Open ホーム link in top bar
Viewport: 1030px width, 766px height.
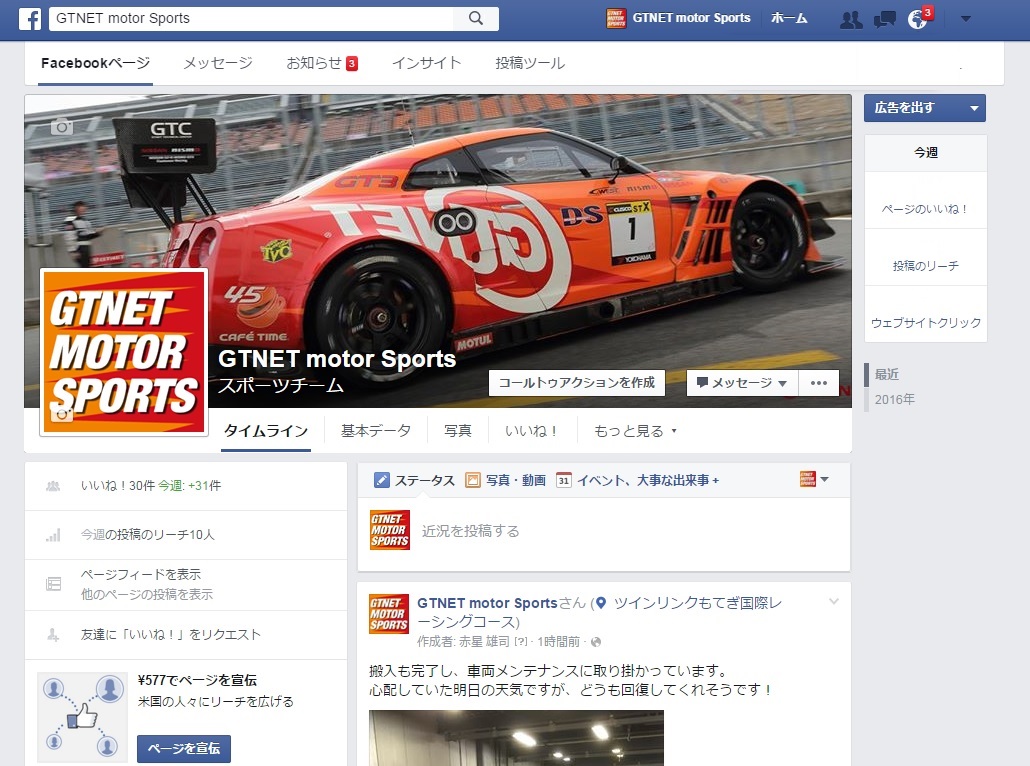789,18
